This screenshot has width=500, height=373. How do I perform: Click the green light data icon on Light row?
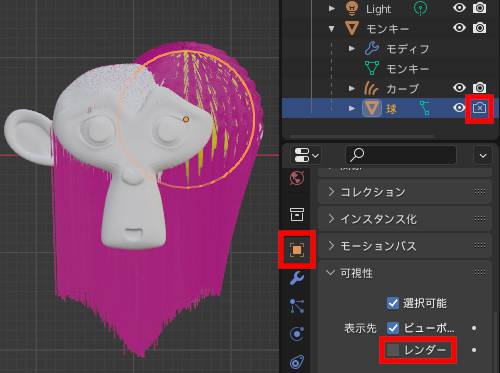click(x=420, y=8)
